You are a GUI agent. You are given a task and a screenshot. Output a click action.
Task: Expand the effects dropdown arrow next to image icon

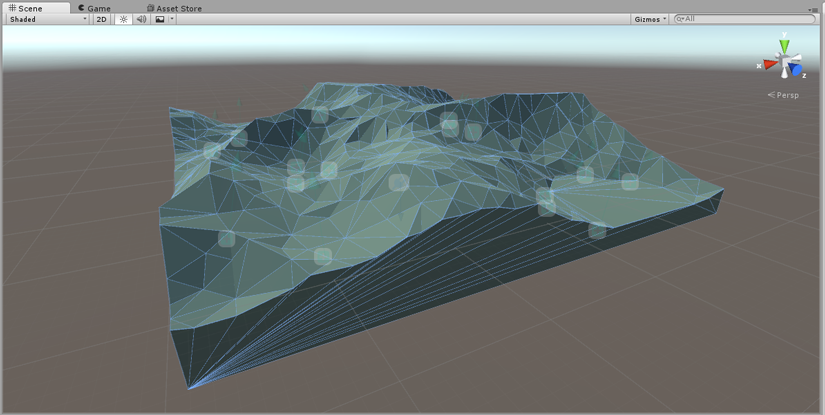[x=172, y=19]
